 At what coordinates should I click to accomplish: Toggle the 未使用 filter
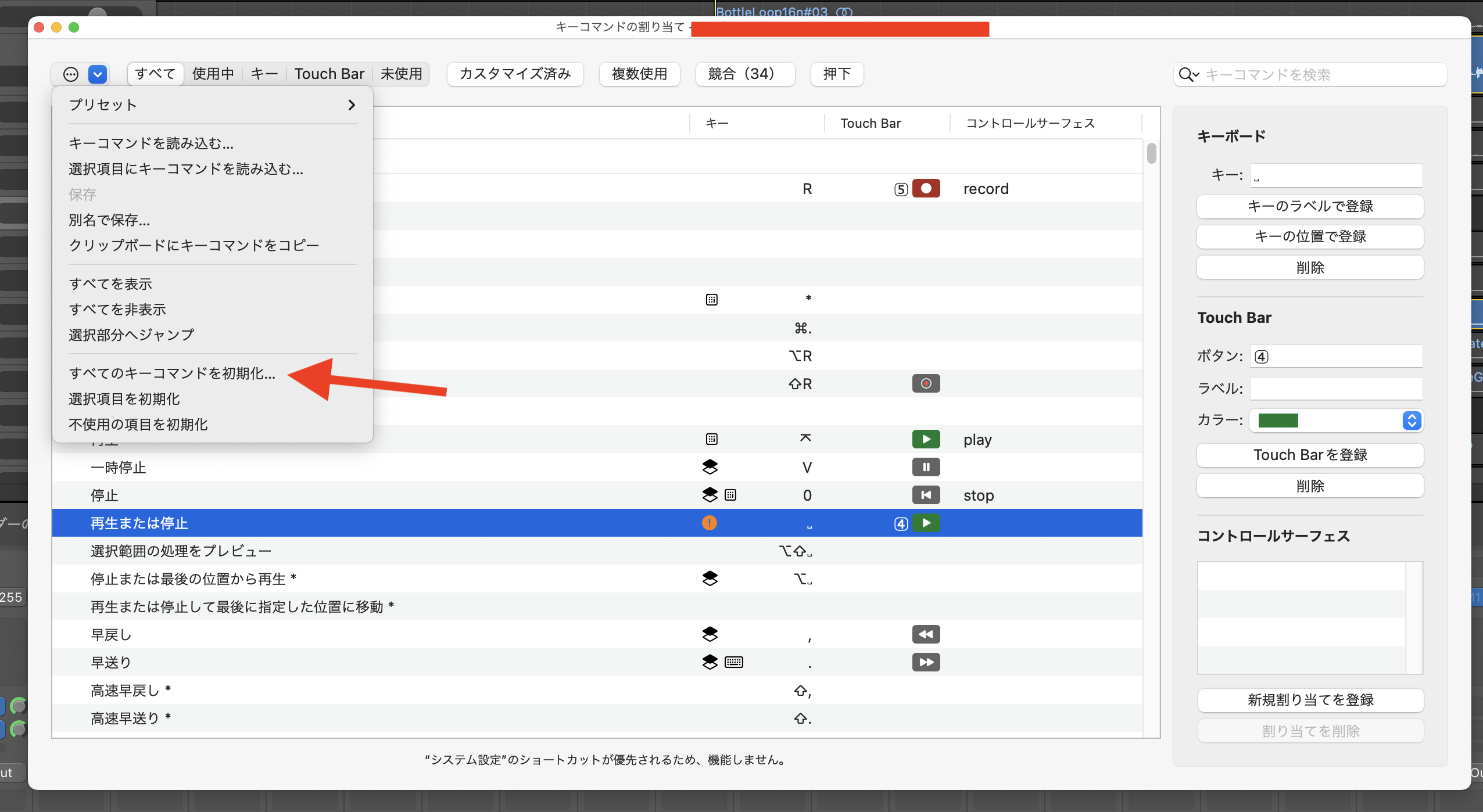[x=401, y=74]
